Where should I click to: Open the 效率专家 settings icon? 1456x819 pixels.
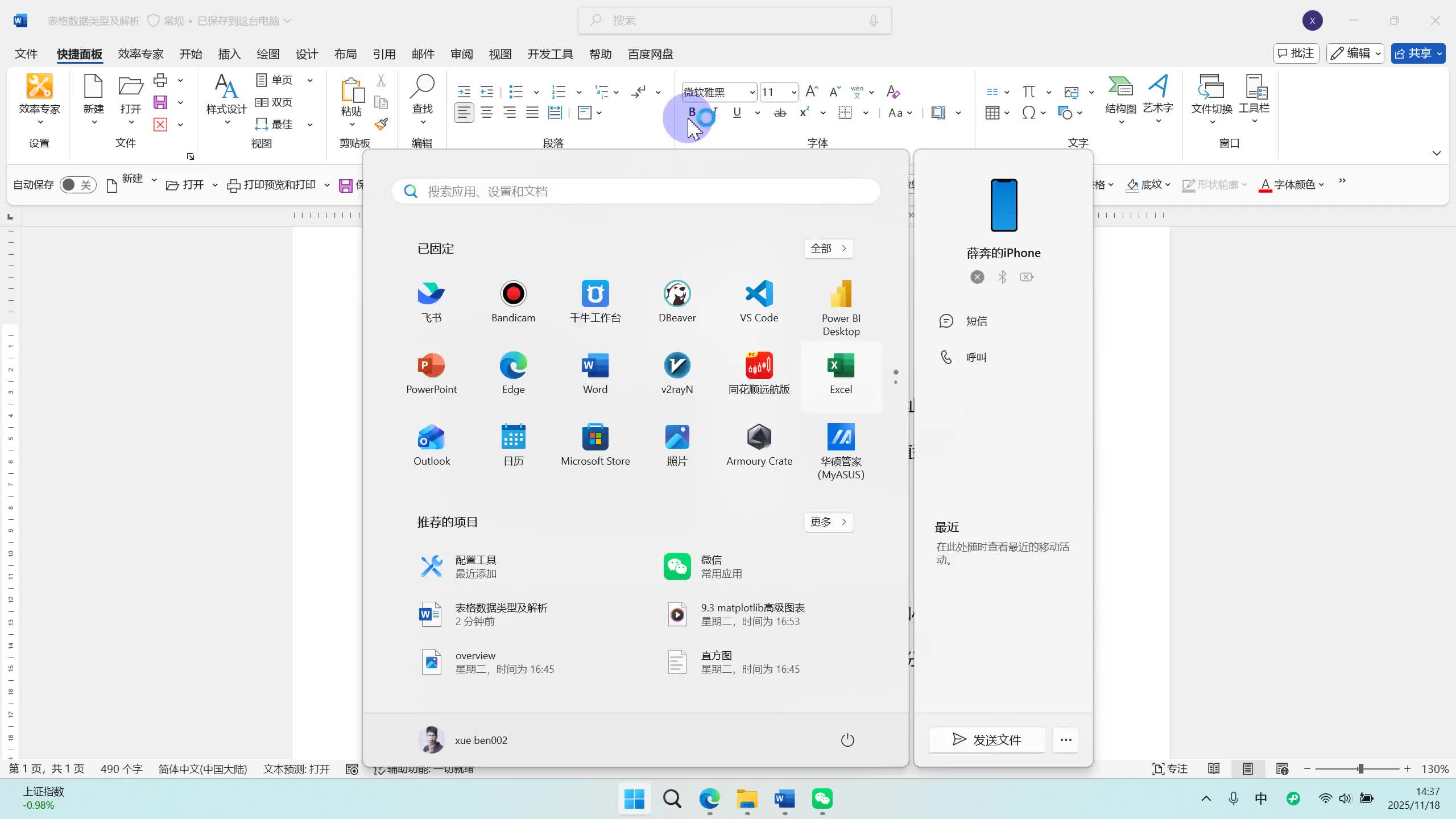click(39, 86)
